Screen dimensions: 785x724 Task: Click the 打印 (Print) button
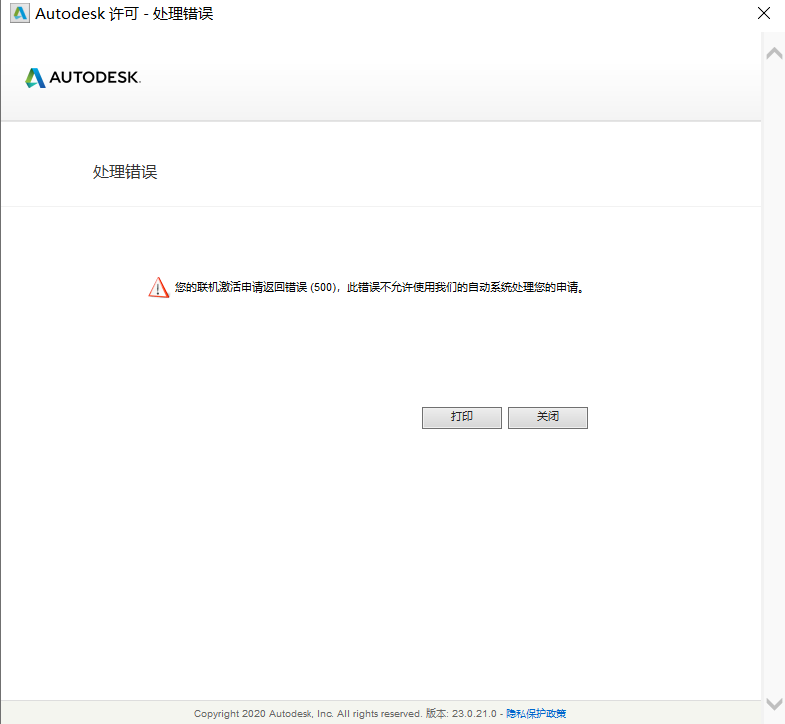462,417
